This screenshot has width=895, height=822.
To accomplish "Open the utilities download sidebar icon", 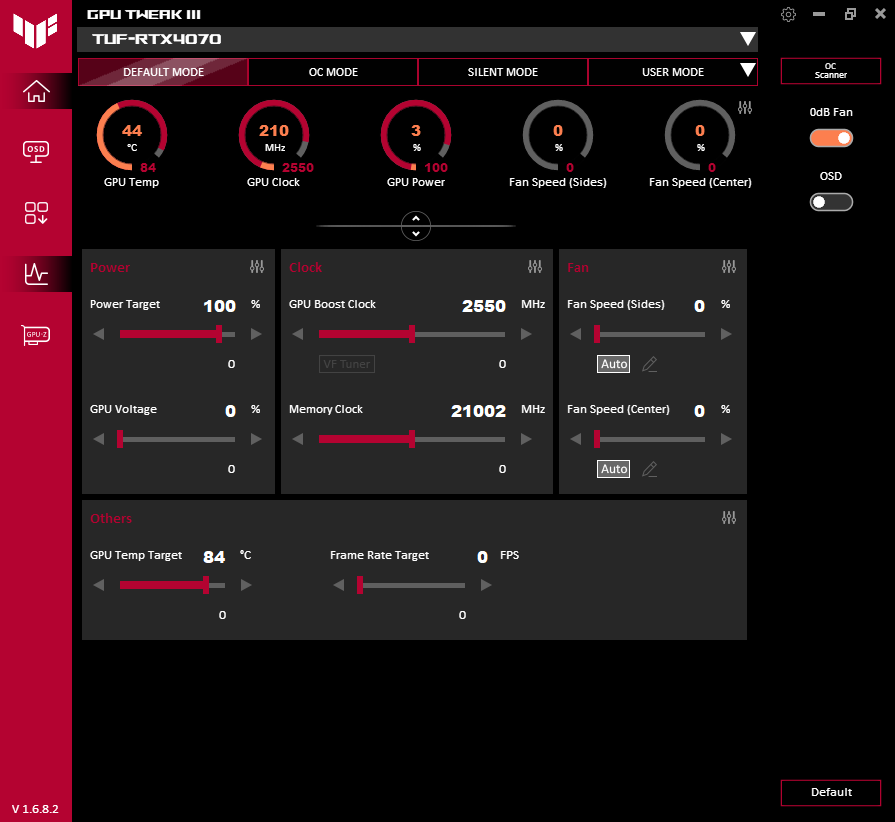I will pyautogui.click(x=36, y=213).
